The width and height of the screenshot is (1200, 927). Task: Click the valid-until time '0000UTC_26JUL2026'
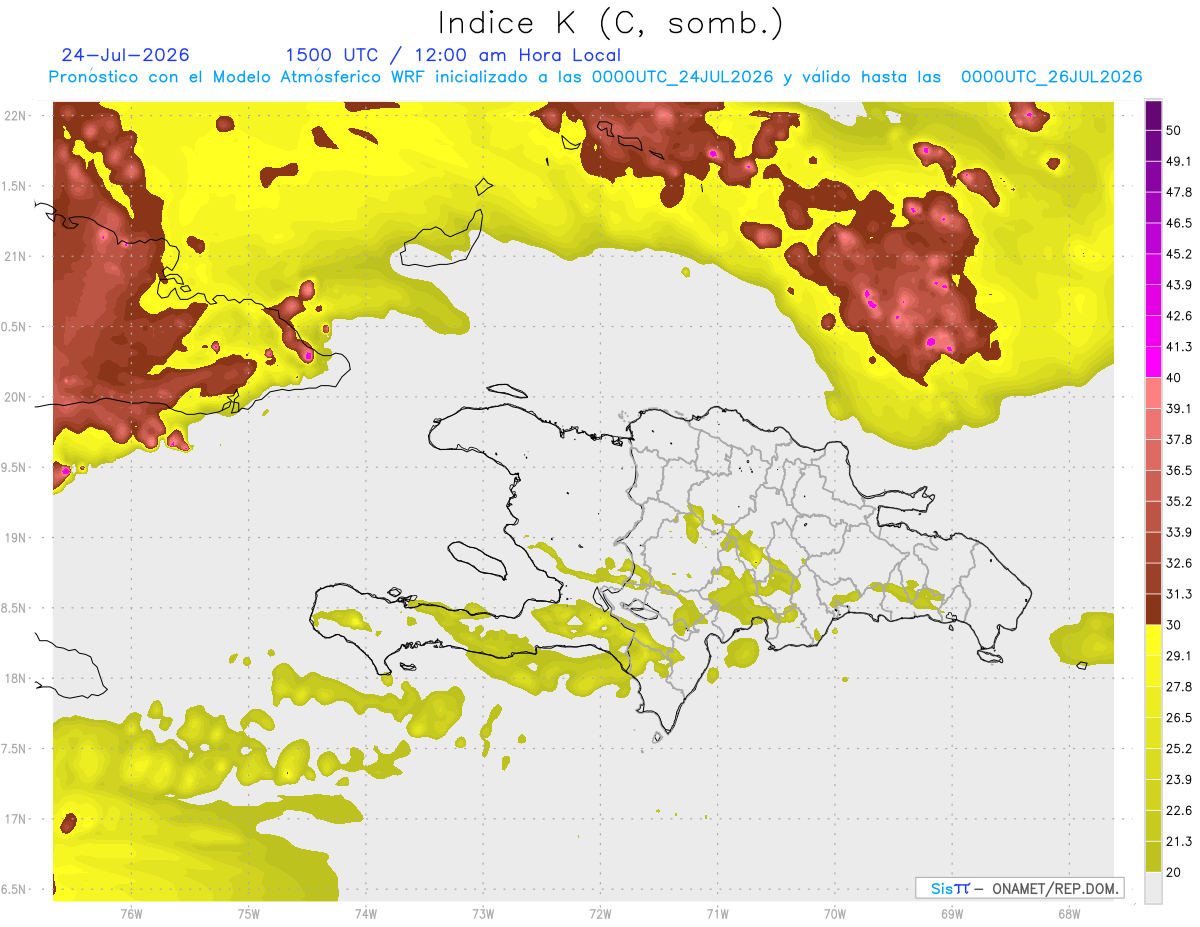[x=1051, y=77]
